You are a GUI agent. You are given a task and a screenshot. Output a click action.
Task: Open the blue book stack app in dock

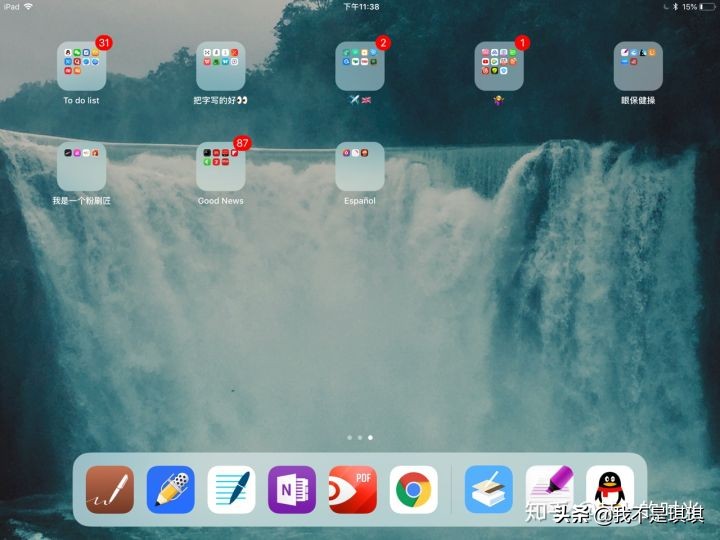pos(489,489)
